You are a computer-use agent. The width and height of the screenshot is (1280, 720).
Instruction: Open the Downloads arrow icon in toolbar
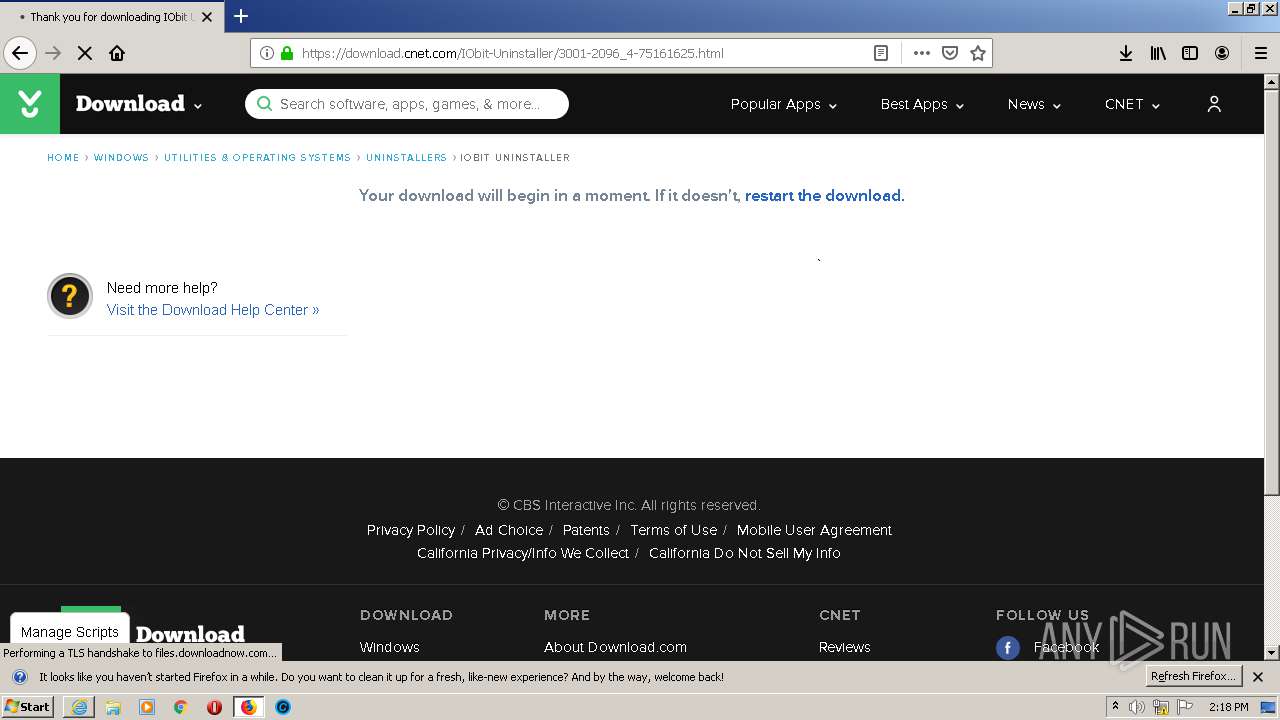(x=1126, y=53)
